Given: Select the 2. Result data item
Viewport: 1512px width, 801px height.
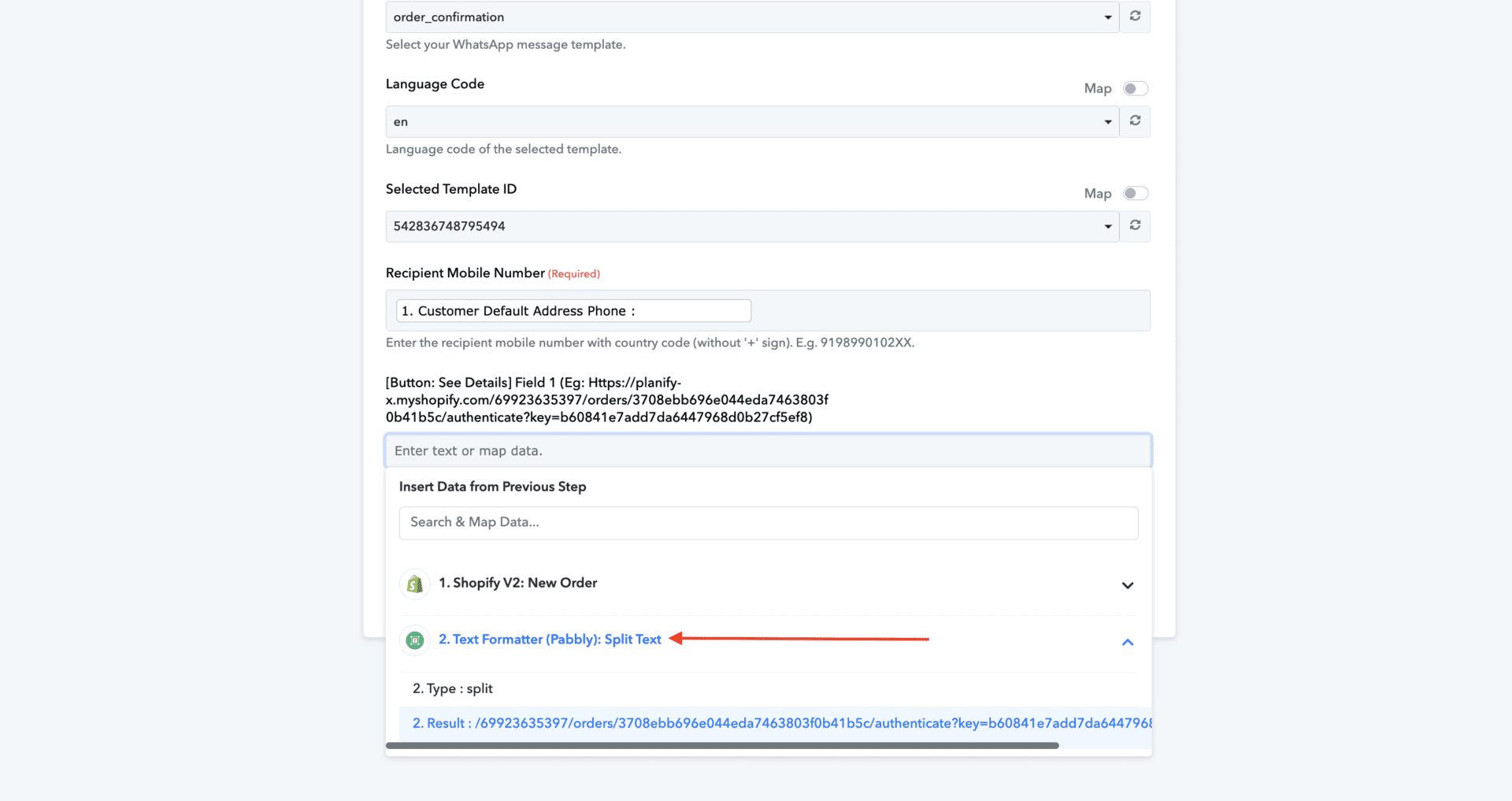Looking at the screenshot, I should coord(775,723).
